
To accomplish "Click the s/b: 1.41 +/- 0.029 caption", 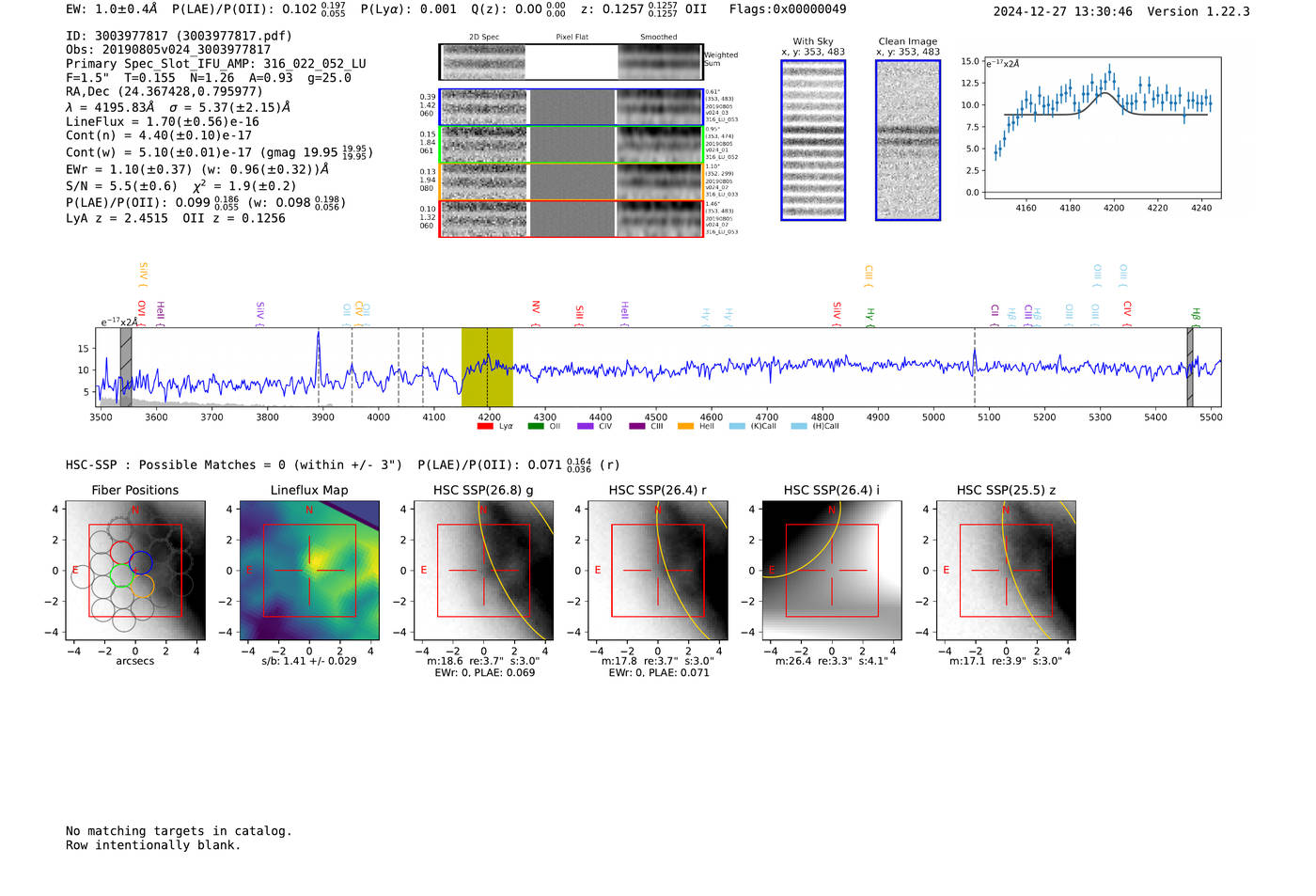I will coord(309,661).
